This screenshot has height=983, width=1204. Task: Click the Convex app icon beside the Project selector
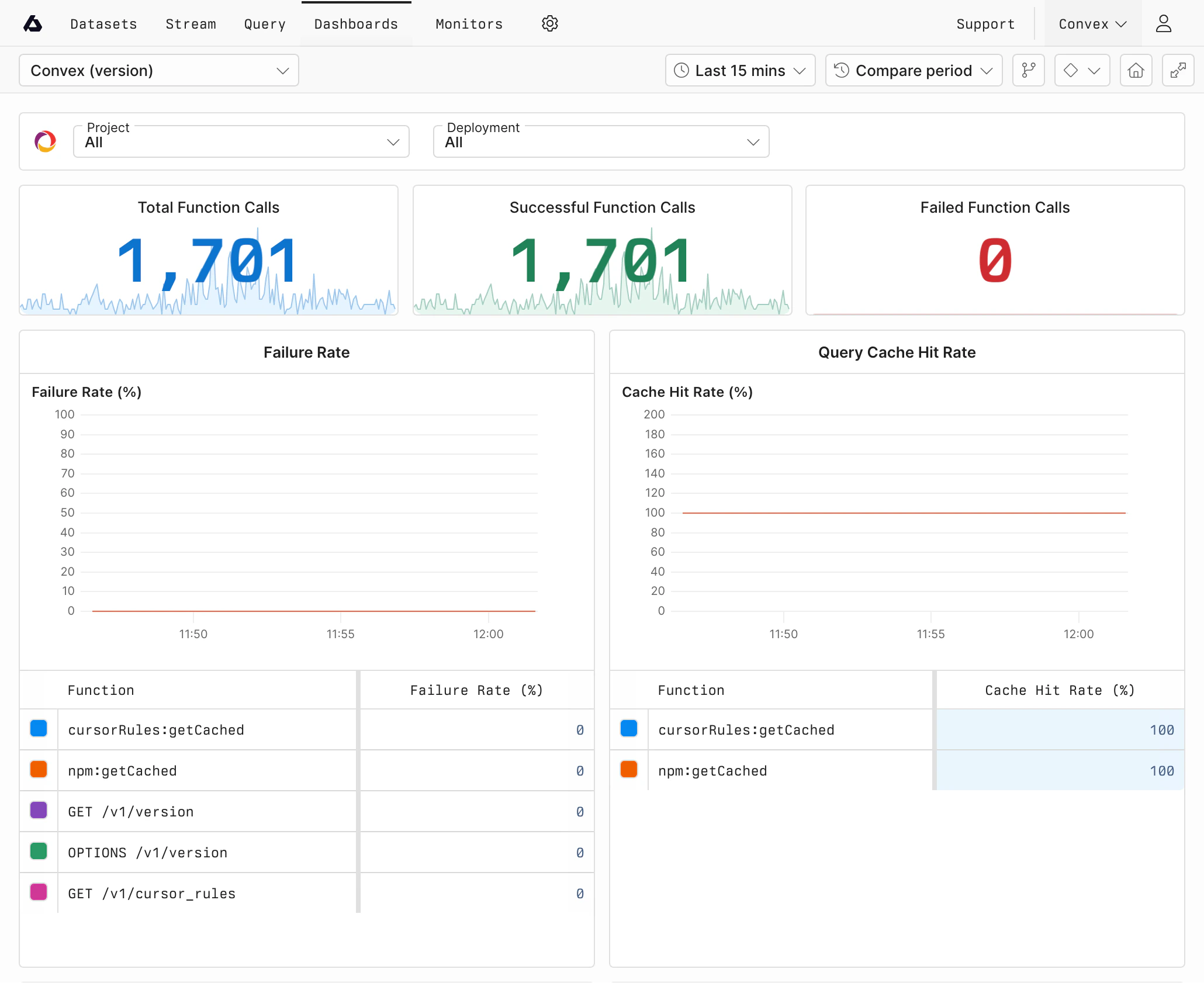click(x=46, y=141)
